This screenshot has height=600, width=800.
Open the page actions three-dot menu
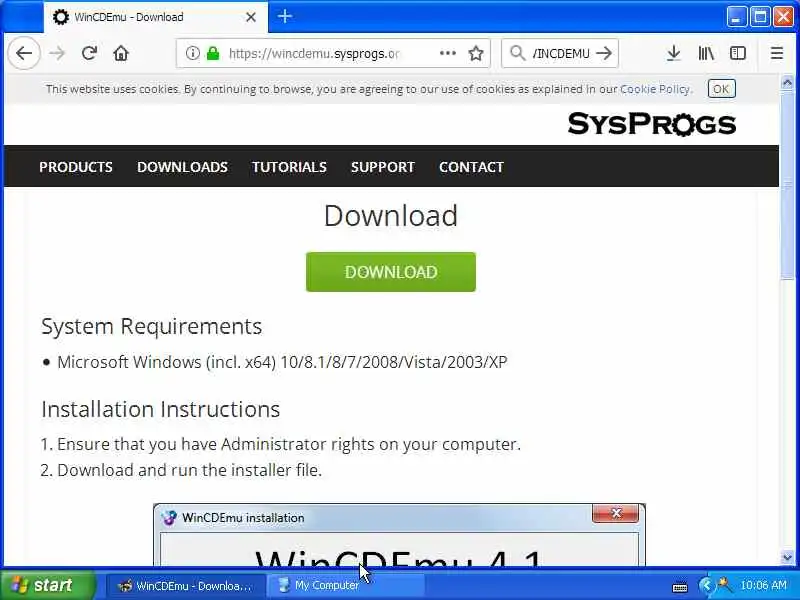click(x=447, y=53)
